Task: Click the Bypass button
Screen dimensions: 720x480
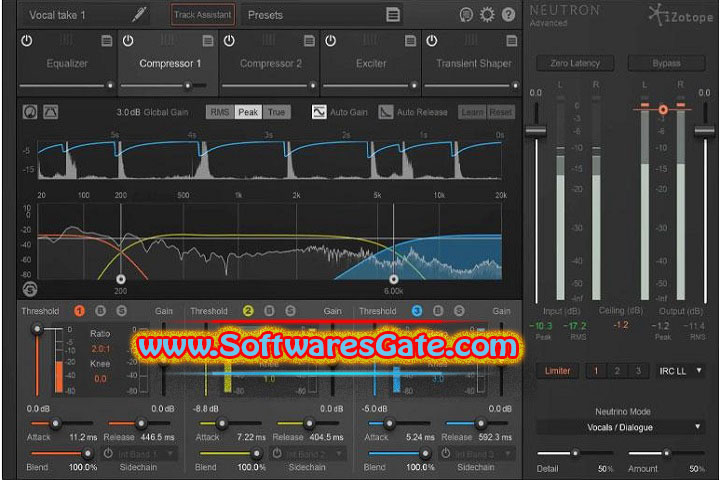Action: [x=666, y=63]
